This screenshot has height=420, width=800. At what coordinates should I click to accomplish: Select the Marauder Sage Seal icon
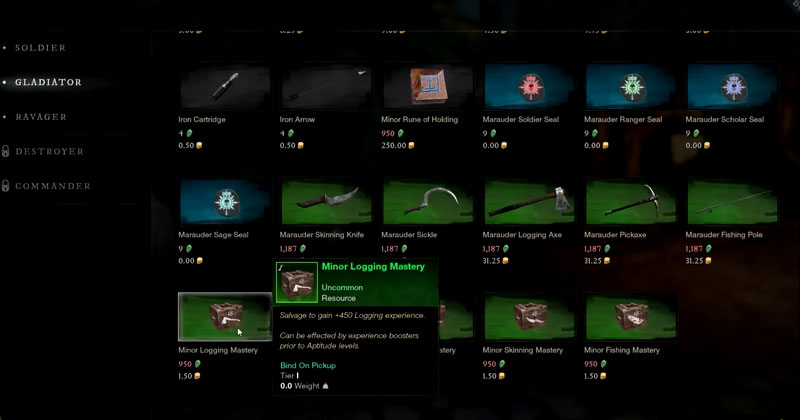tap(224, 202)
